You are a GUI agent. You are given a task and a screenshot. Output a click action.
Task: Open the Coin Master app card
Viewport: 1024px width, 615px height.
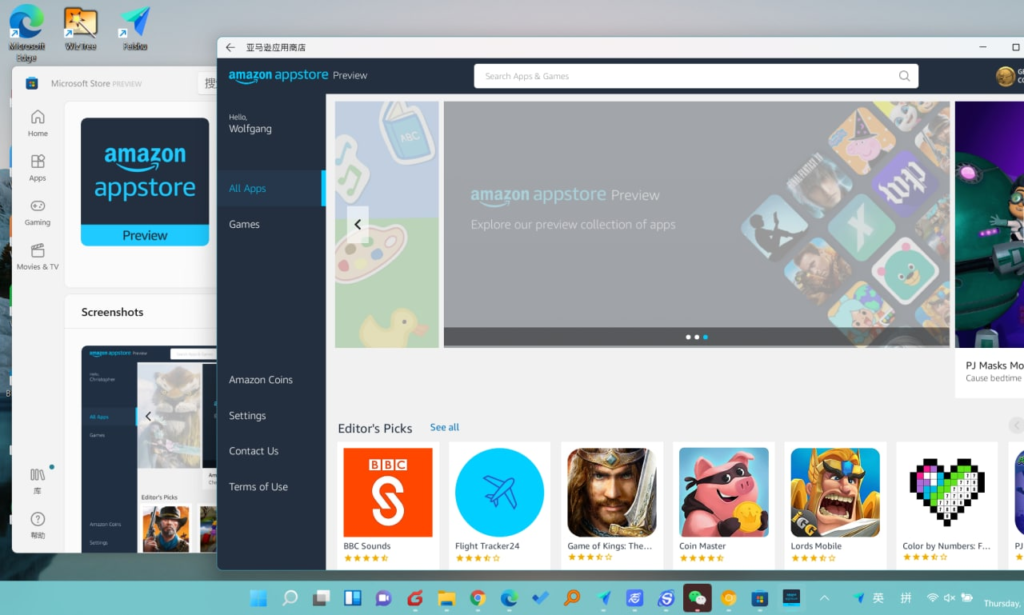click(724, 505)
